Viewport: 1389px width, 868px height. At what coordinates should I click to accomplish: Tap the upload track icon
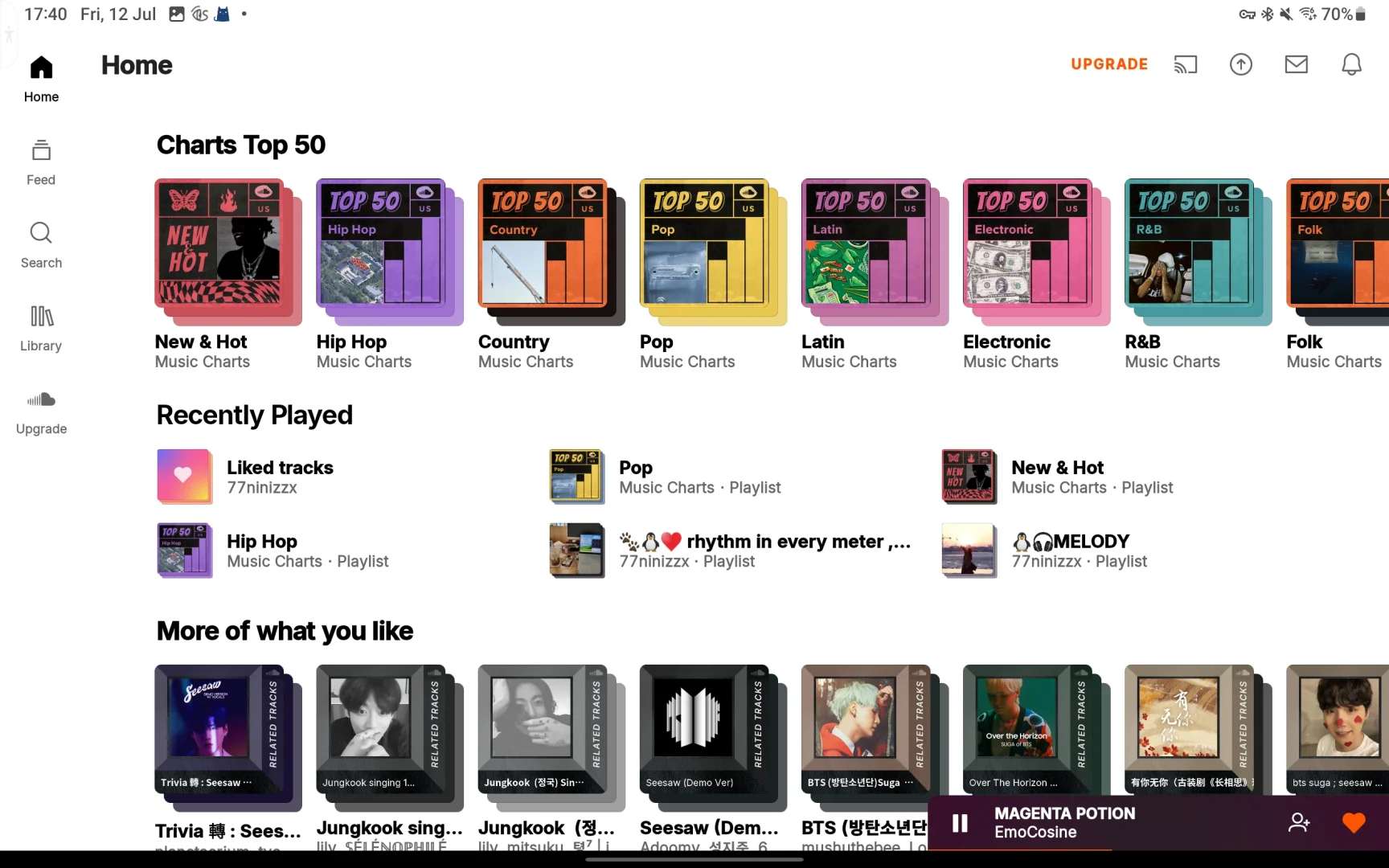click(x=1241, y=64)
